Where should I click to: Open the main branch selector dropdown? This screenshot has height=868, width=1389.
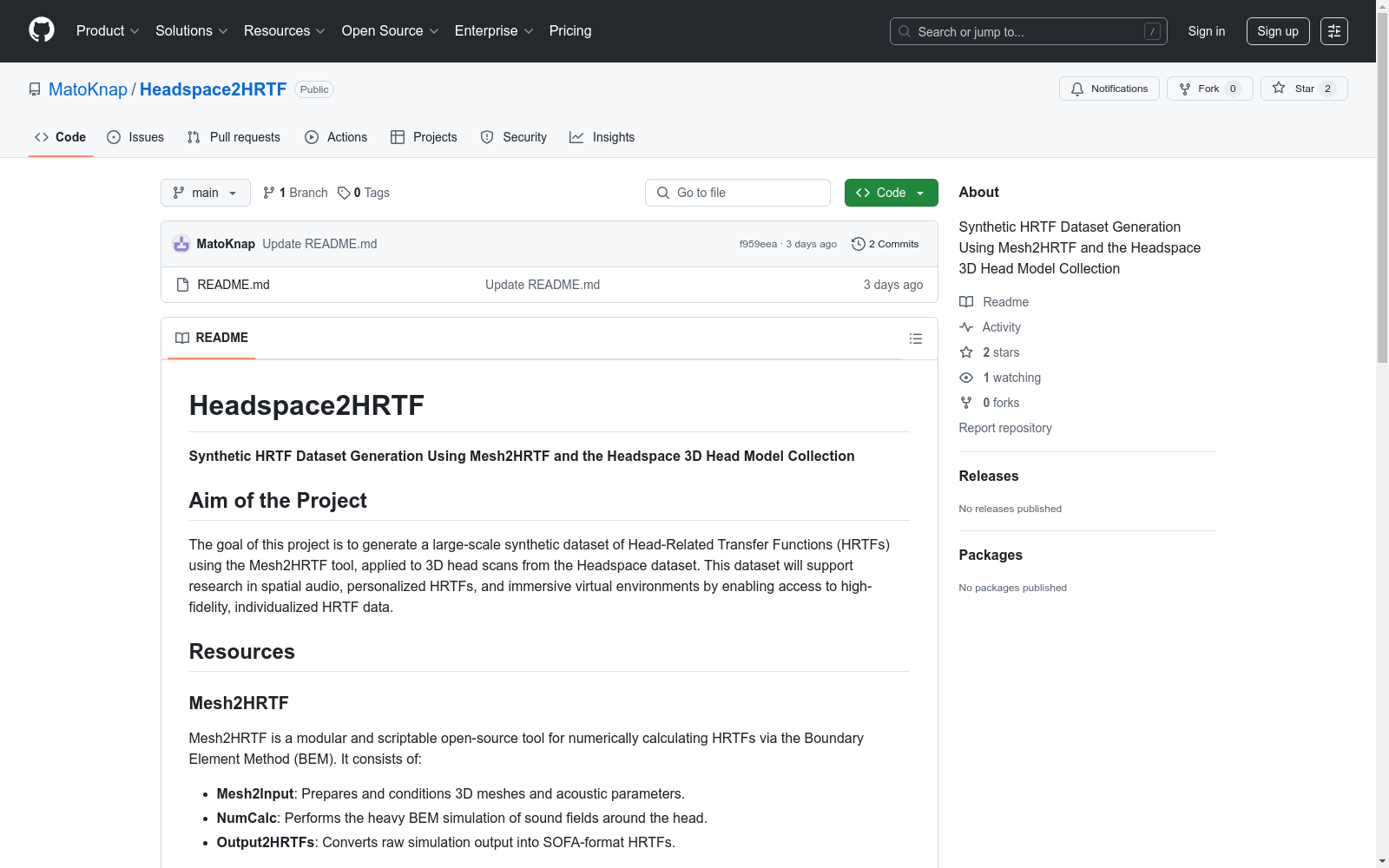(x=206, y=193)
